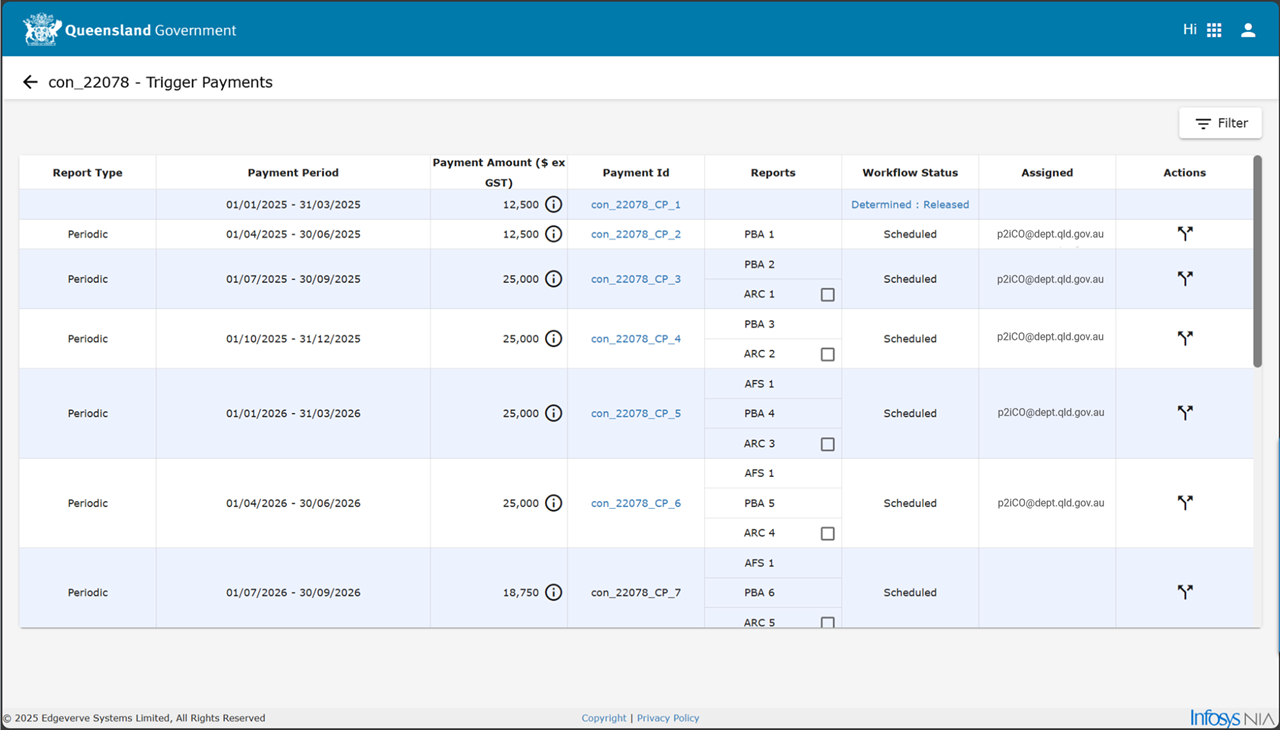
Task: Open the Privacy Policy footer link
Action: tap(668, 718)
